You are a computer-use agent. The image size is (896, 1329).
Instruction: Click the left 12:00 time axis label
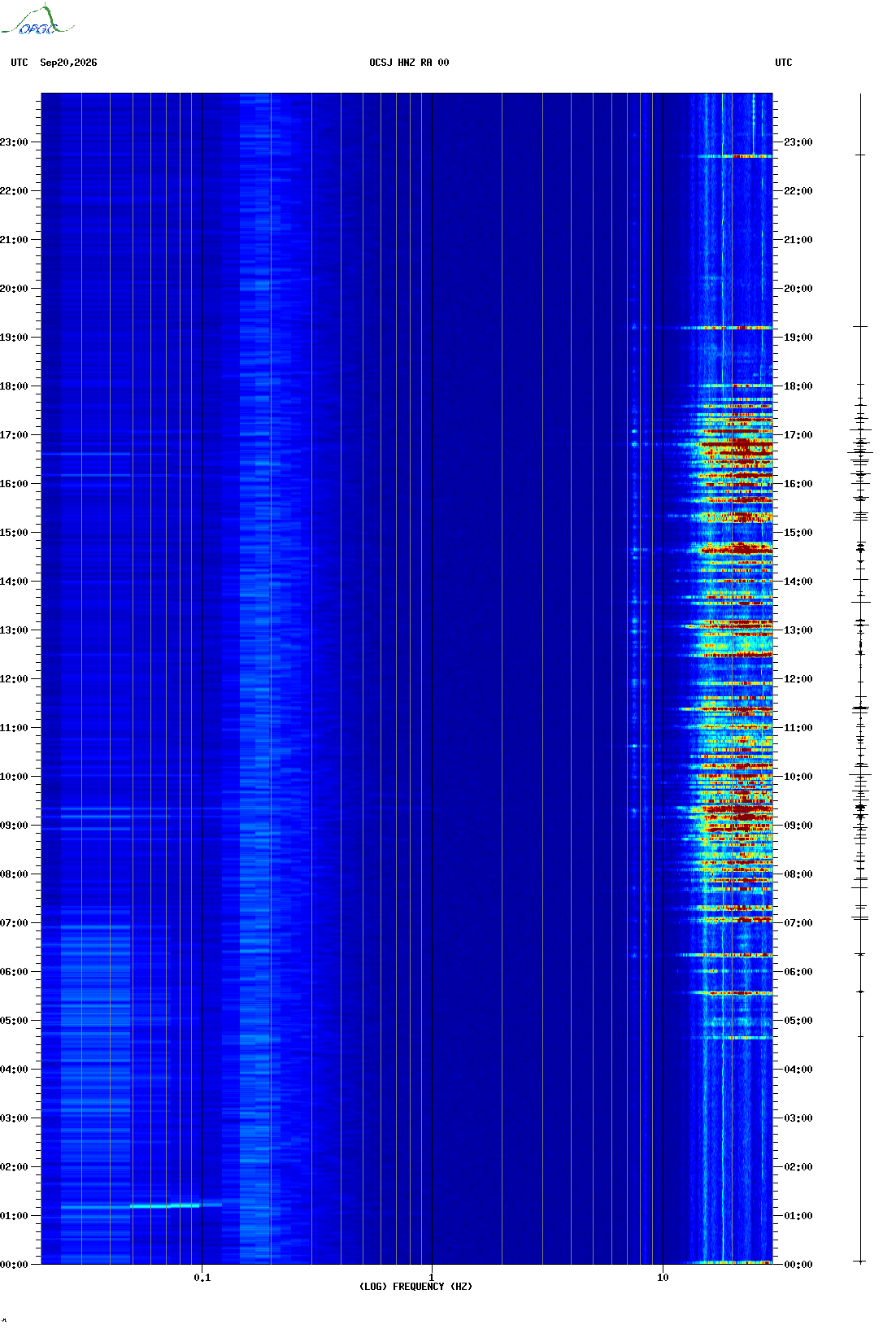click(14, 679)
